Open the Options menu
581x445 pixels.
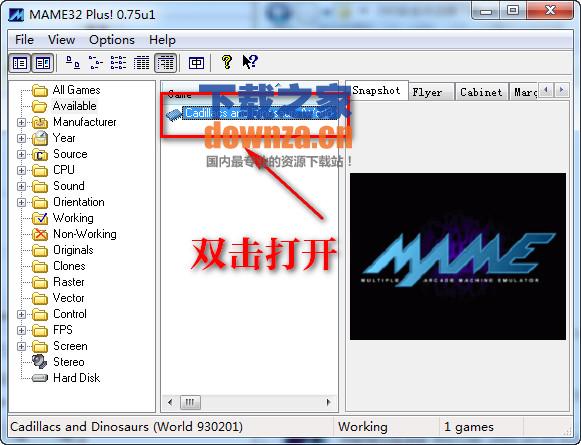point(112,40)
